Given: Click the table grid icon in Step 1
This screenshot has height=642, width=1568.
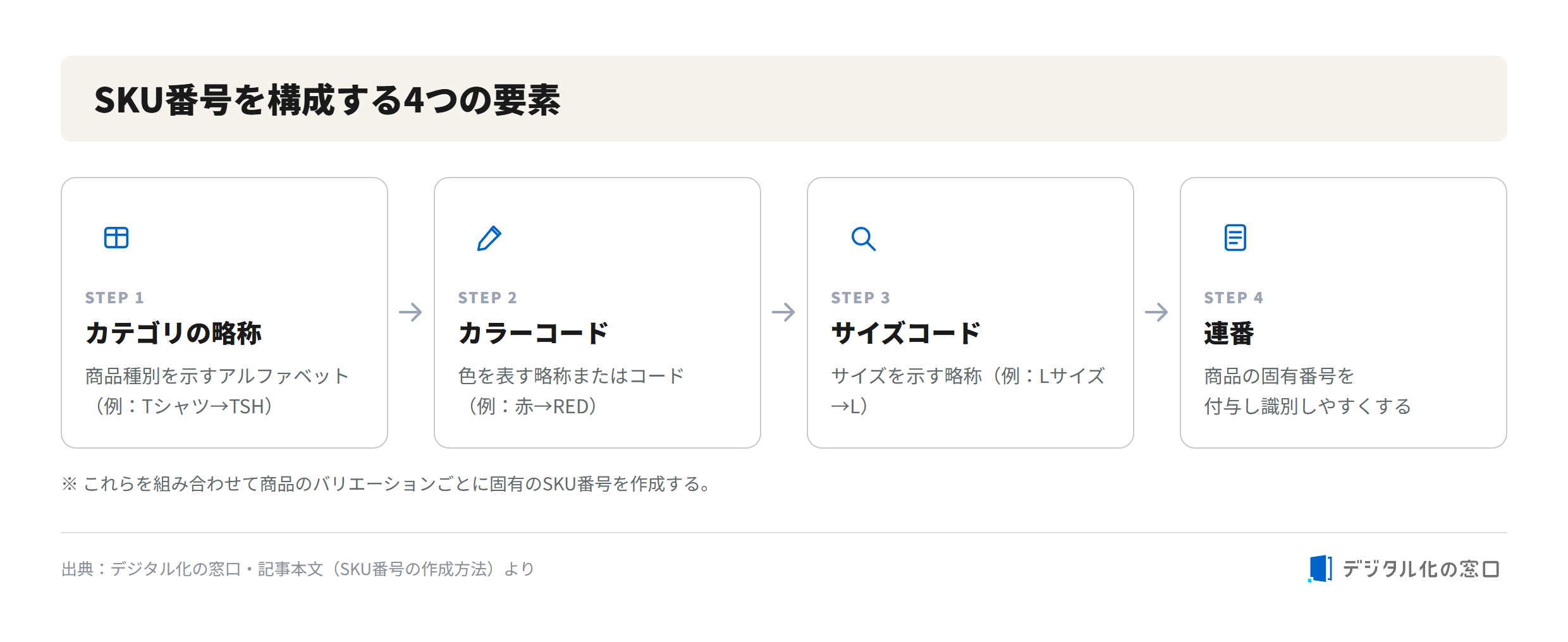Looking at the screenshot, I should 116,238.
